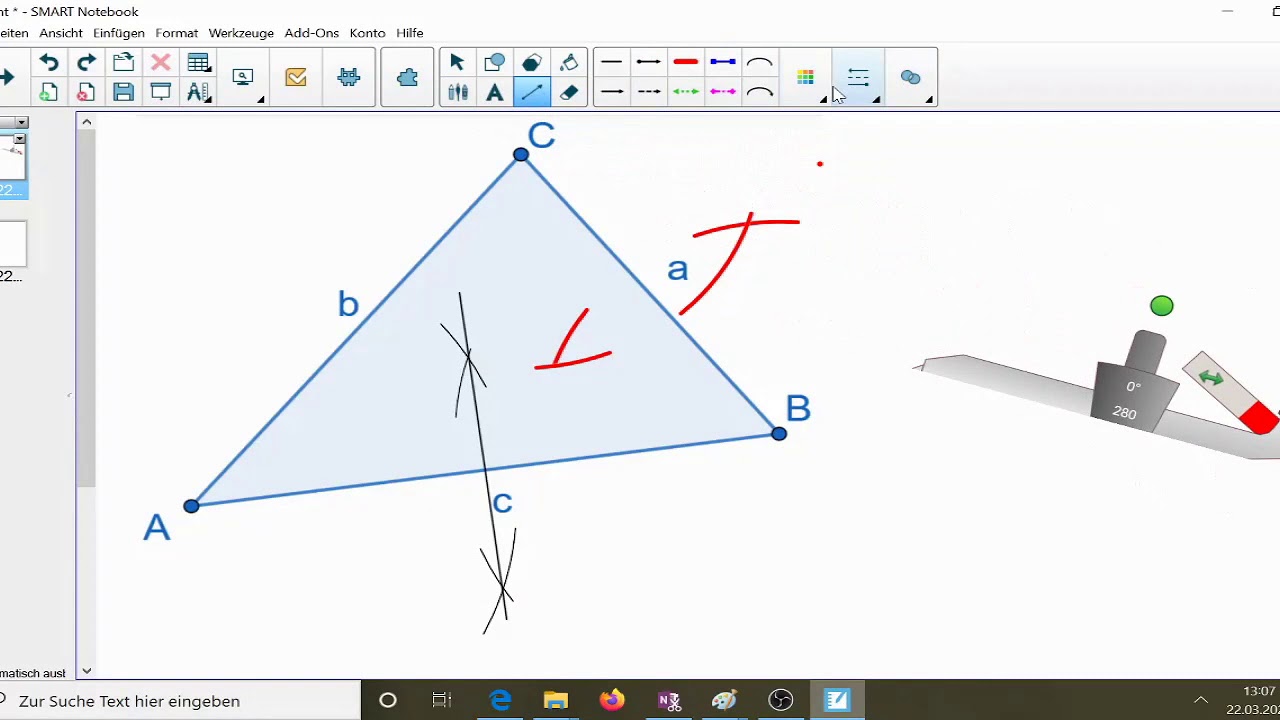Click the scroll down arrow

click(87, 671)
